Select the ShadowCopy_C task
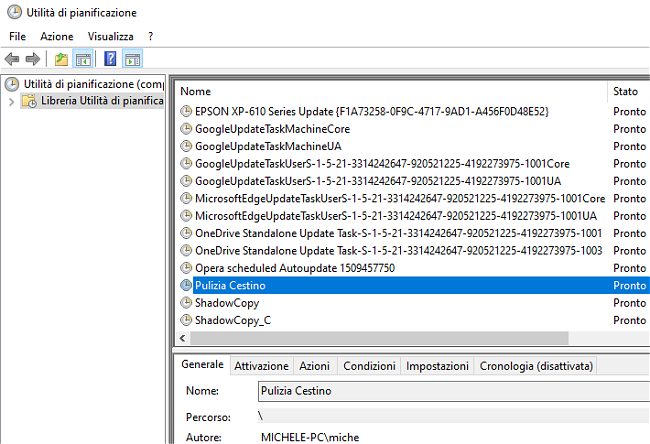Viewport: 650px width, 444px height. pyautogui.click(x=233, y=320)
